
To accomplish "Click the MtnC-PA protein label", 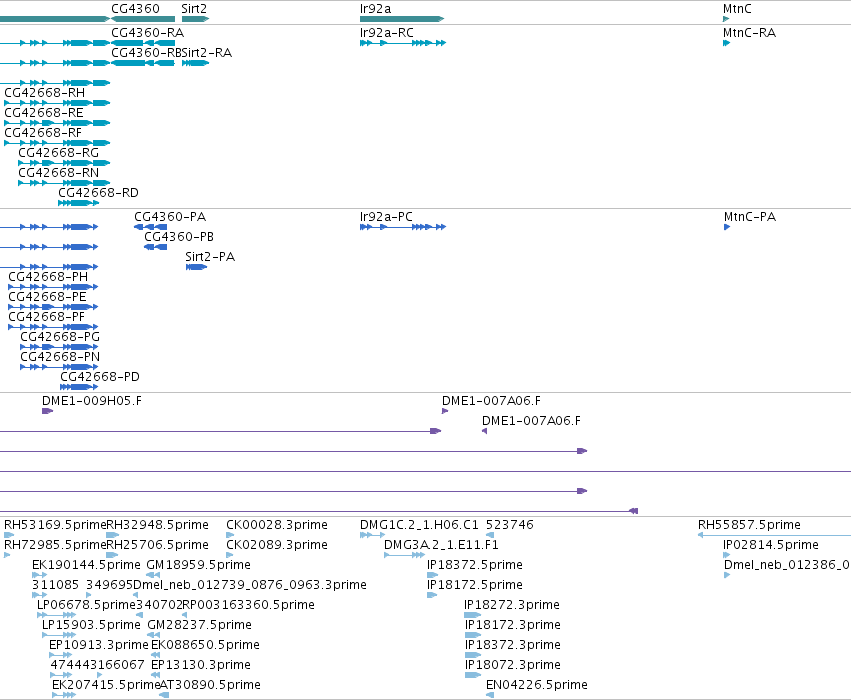I will pos(750,217).
